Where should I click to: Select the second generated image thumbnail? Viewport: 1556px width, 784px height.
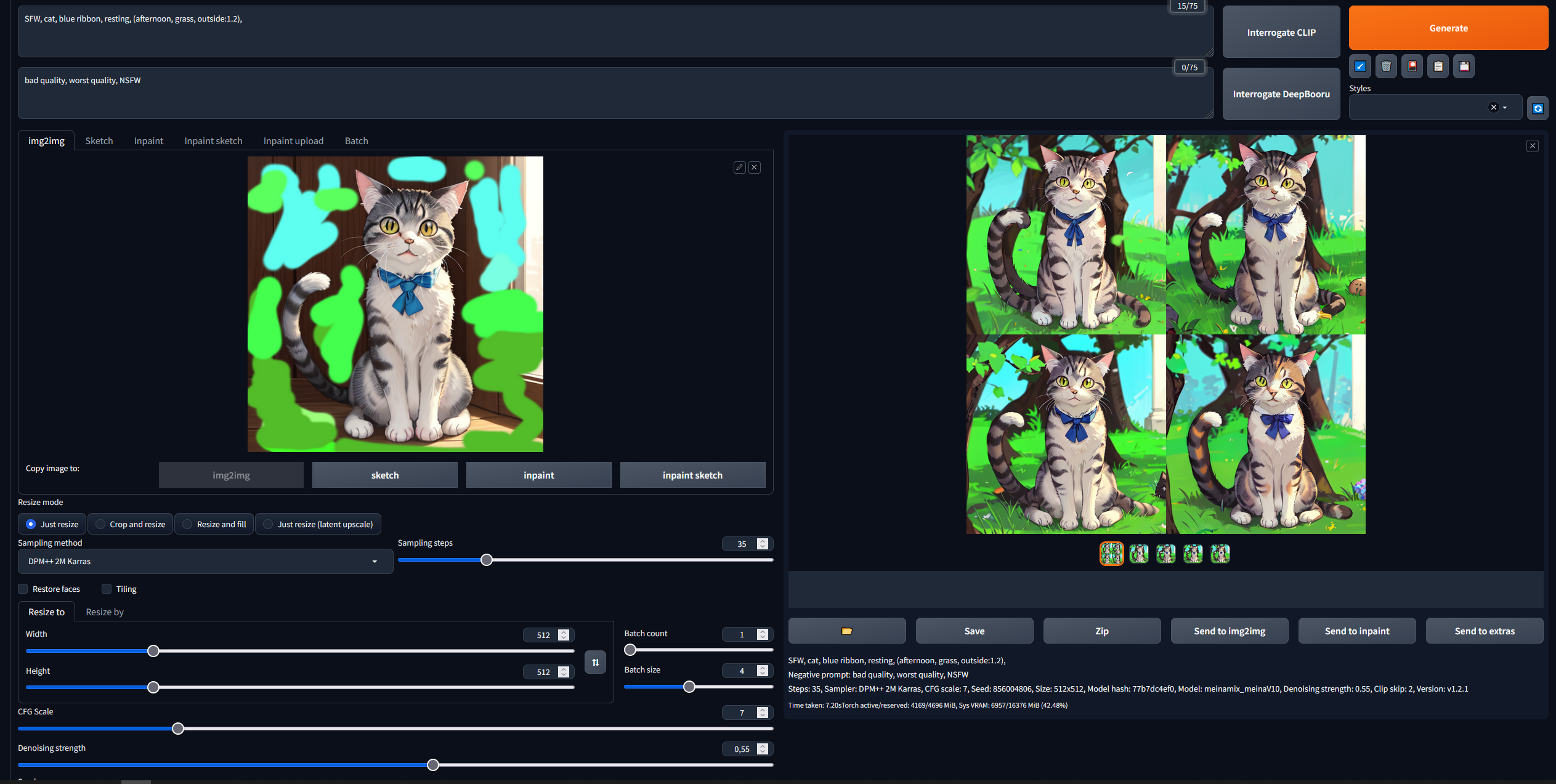tap(1138, 553)
